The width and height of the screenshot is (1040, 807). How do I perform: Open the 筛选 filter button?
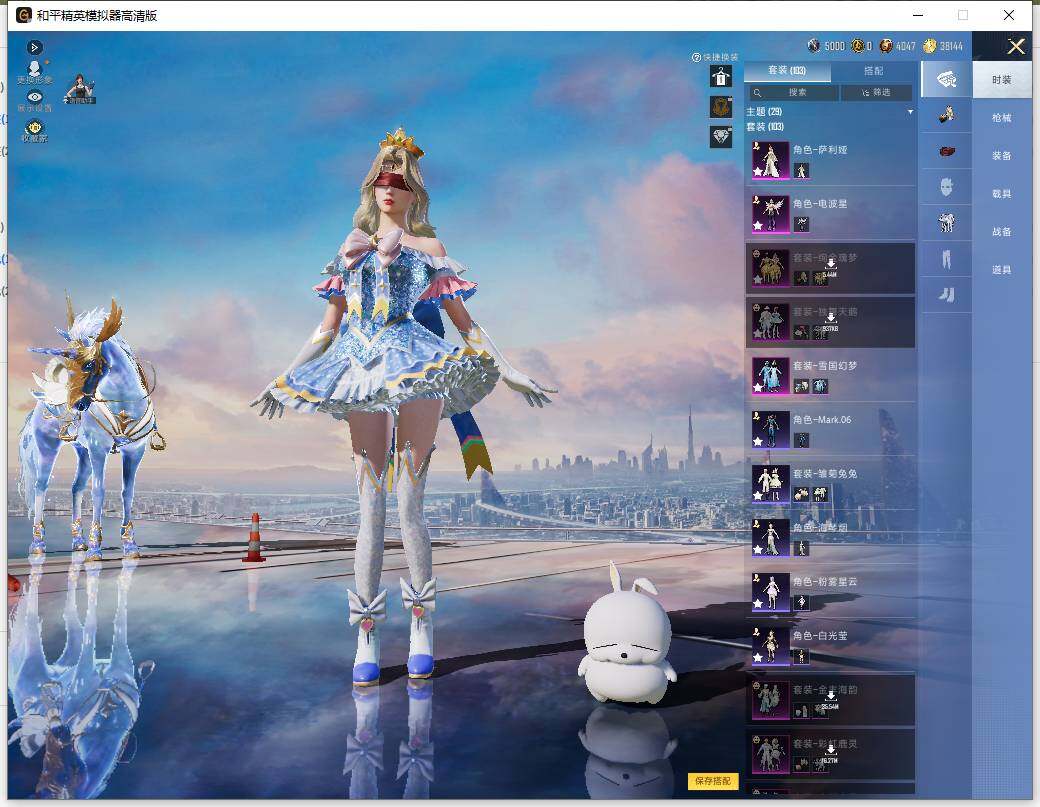coord(876,93)
